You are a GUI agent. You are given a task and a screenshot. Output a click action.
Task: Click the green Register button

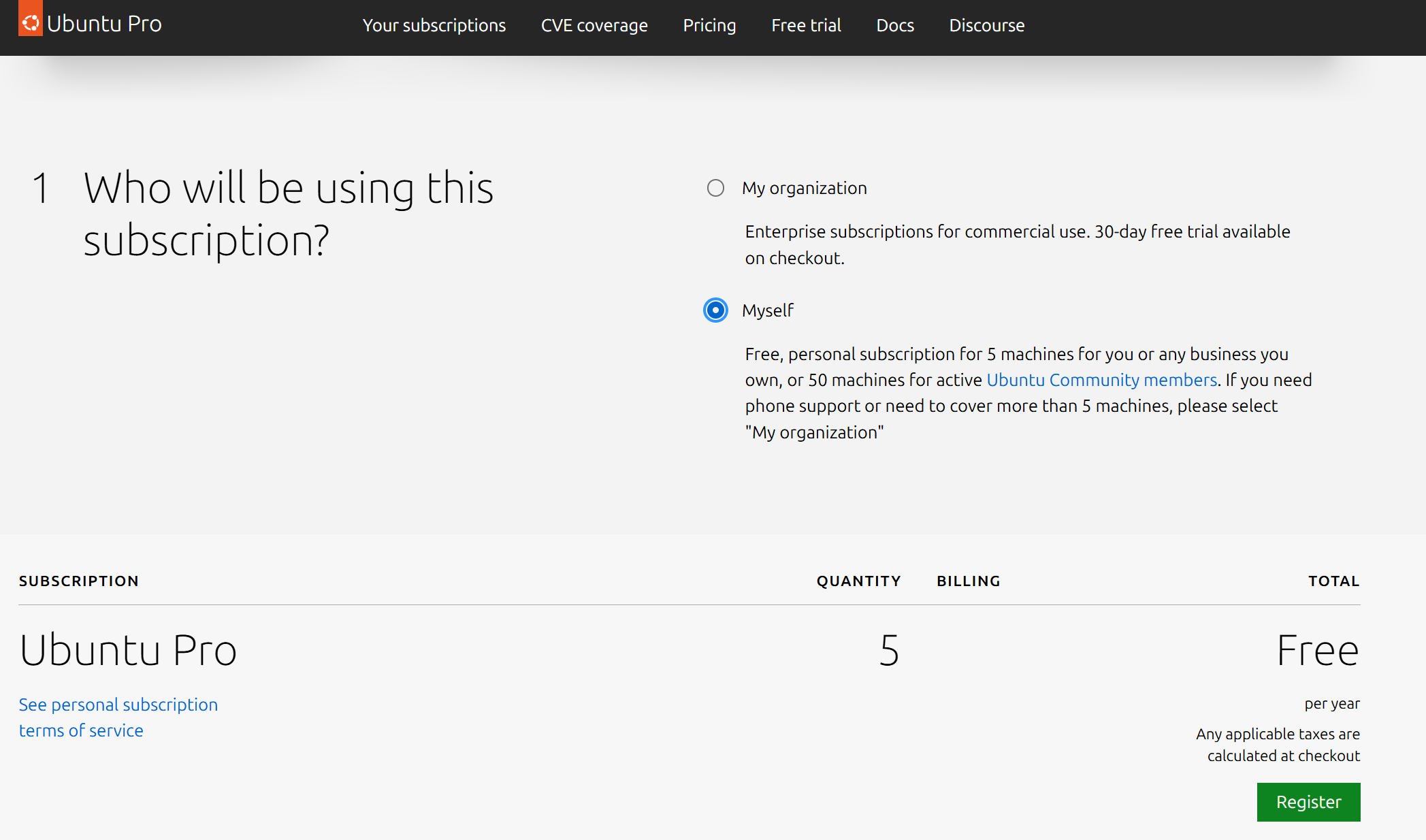click(1308, 802)
